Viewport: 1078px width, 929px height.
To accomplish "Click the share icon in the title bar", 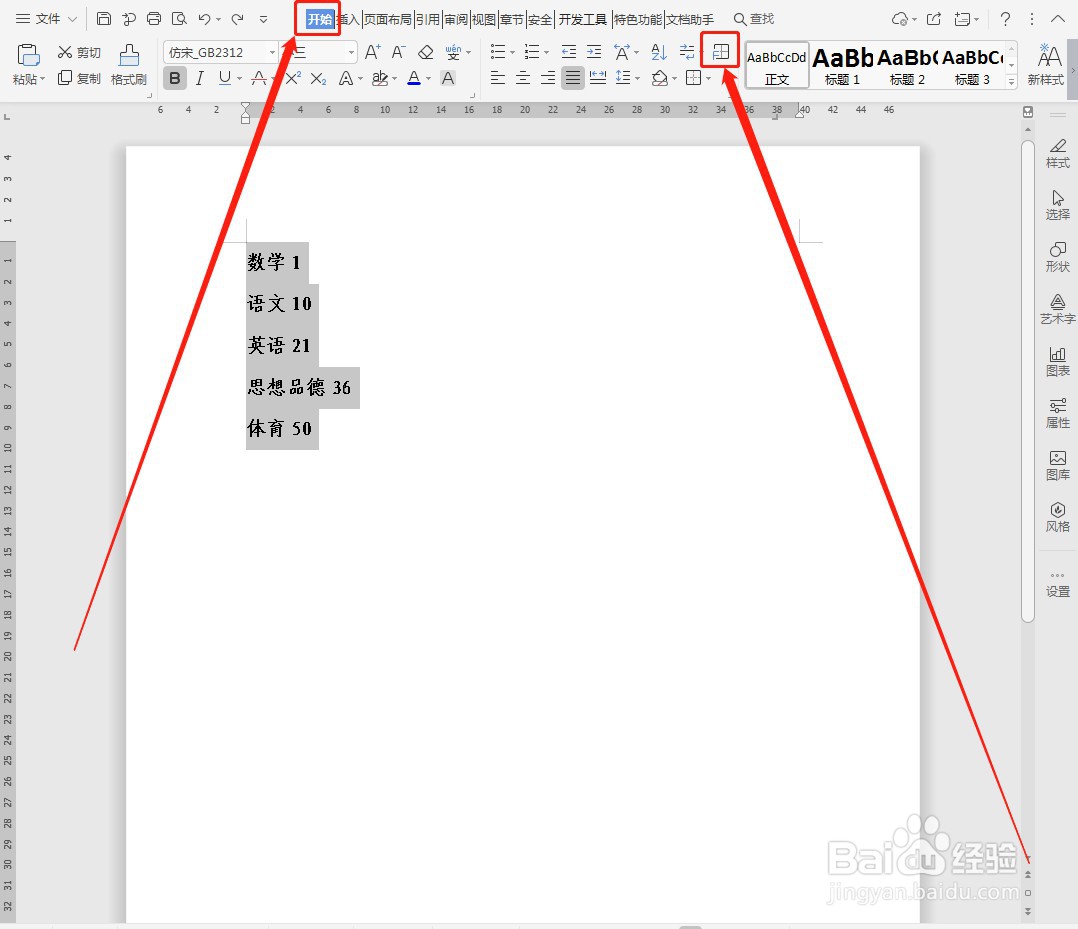I will coord(934,19).
